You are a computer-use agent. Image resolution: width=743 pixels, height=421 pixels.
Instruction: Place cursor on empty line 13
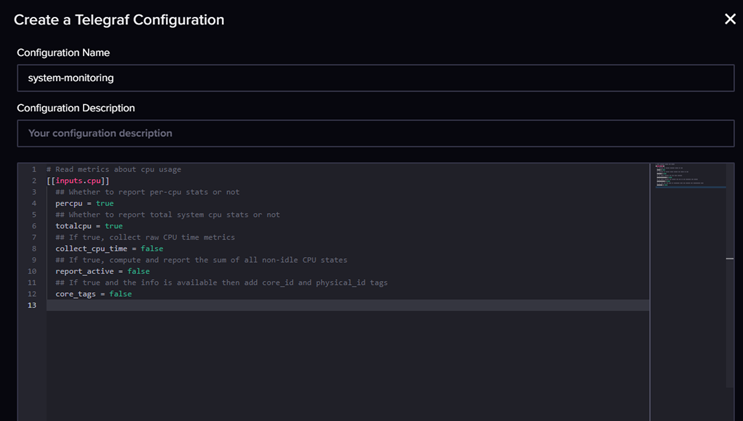pos(348,305)
